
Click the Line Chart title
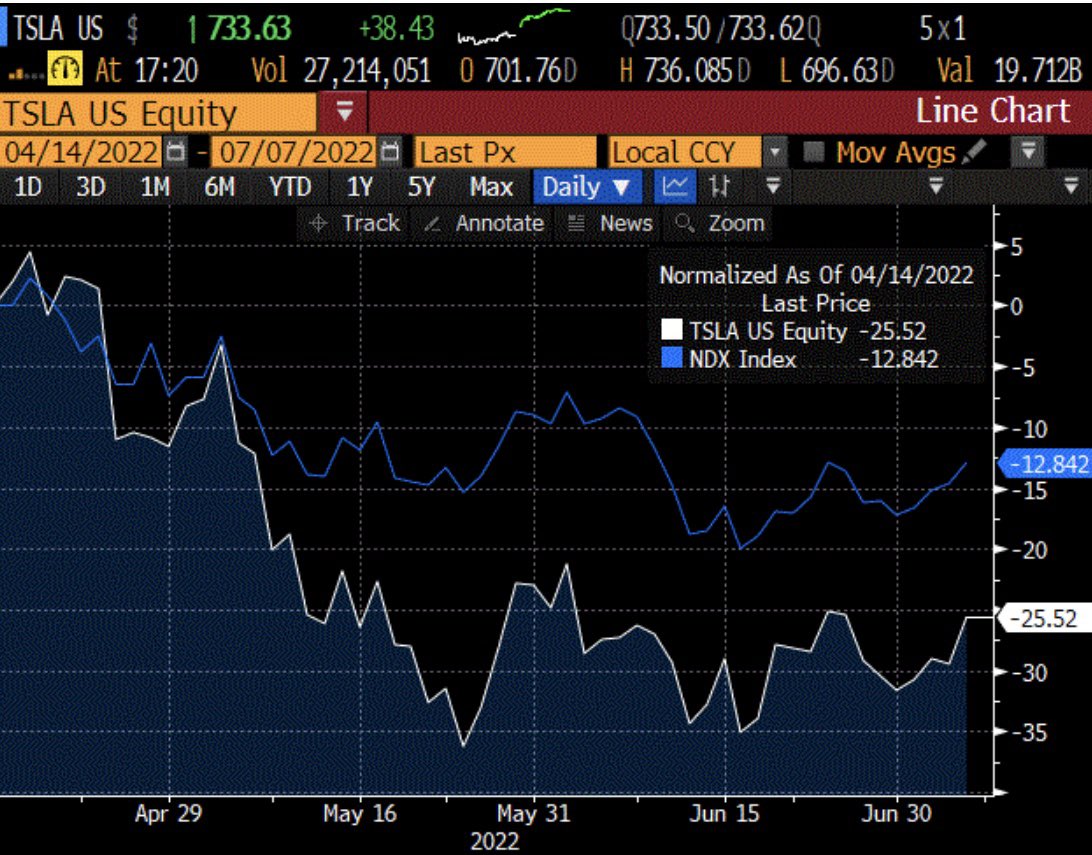point(992,111)
